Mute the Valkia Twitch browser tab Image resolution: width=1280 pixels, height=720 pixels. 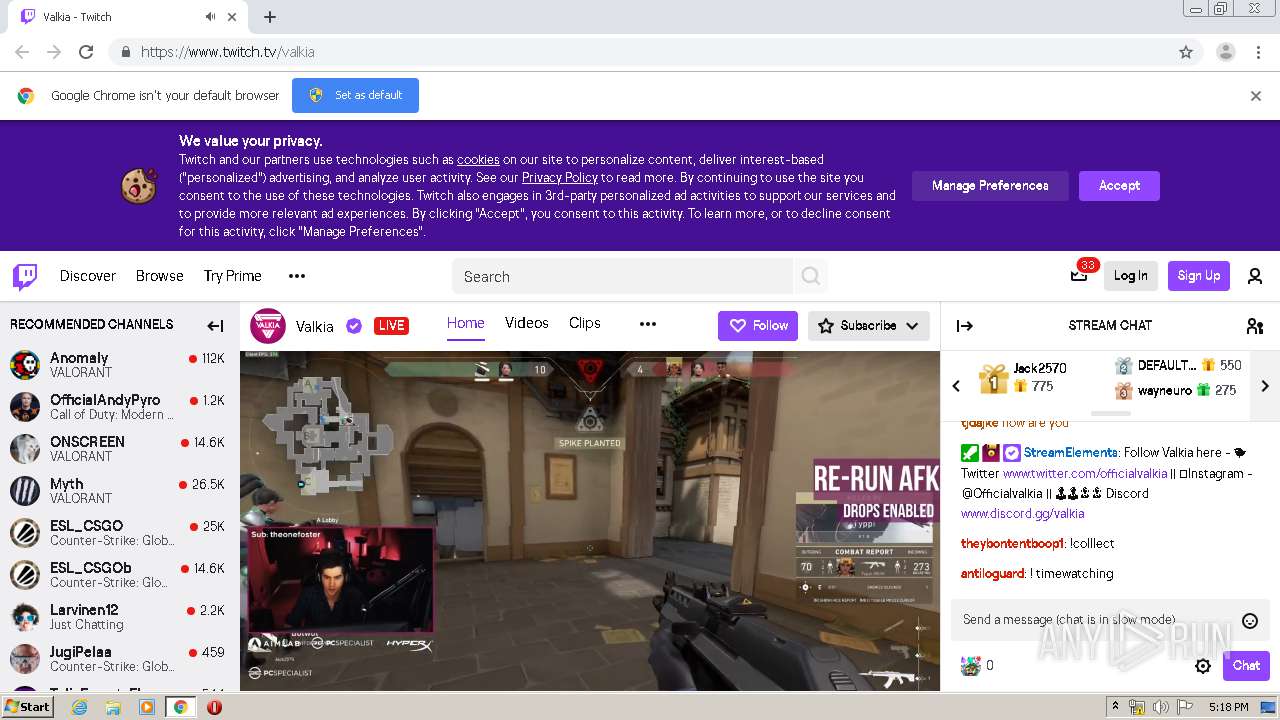click(211, 17)
